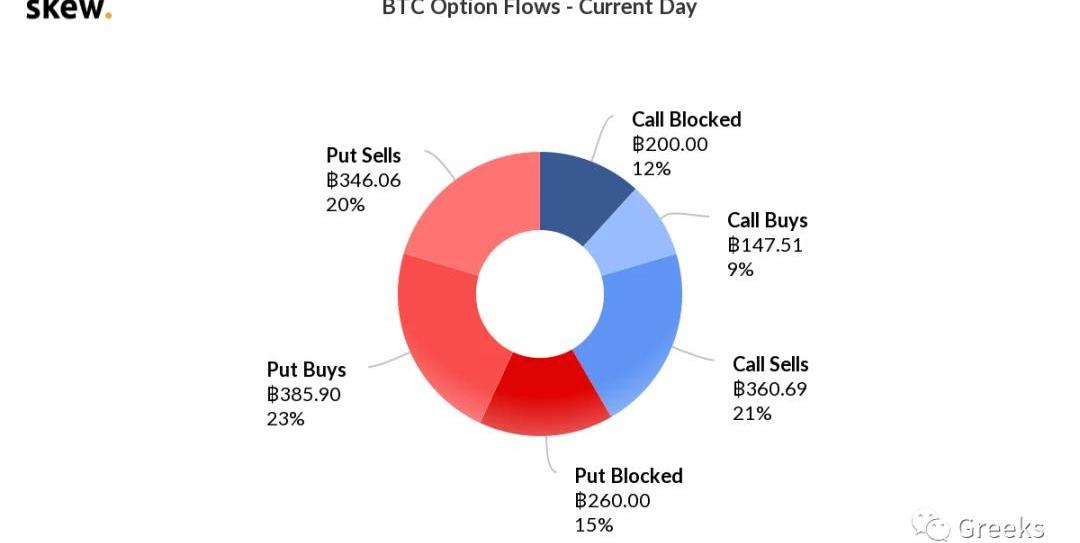The image size is (1080, 543).
Task: Click the ₿385.90 value
Action: pos(304,394)
